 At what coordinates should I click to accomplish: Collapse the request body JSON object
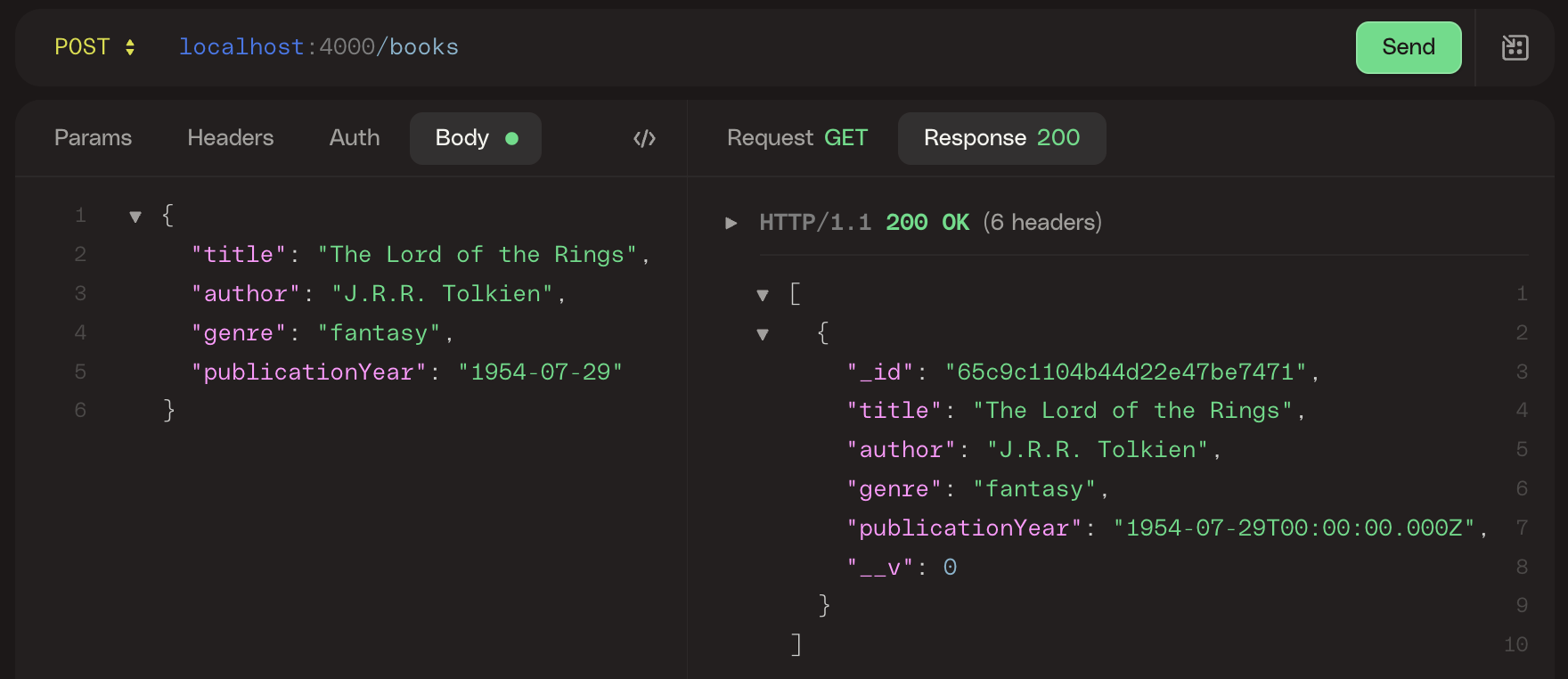click(x=135, y=217)
